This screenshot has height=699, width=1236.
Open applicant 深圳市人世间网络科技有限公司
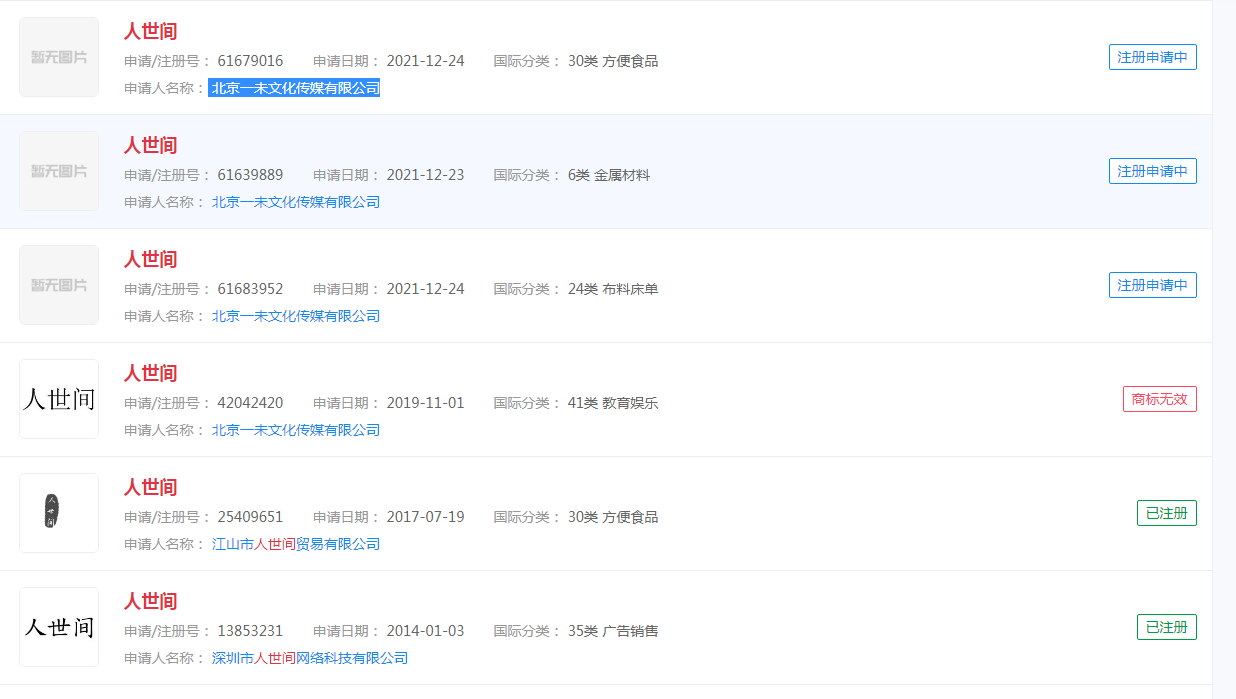(310, 658)
